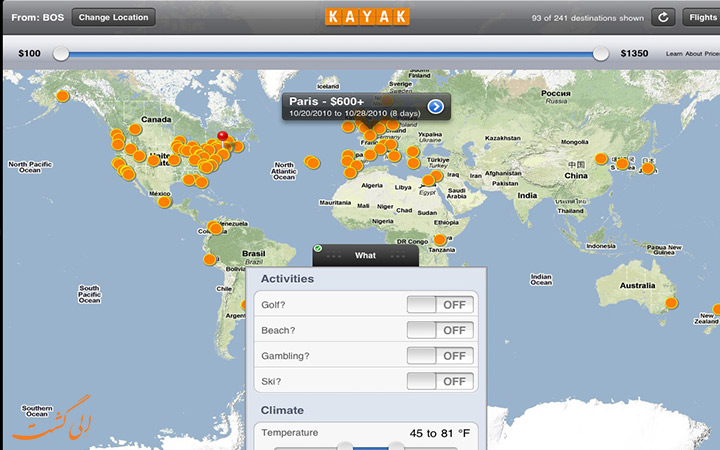
Task: Click the '93 of 241 destinations shown' text
Action: coord(588,18)
